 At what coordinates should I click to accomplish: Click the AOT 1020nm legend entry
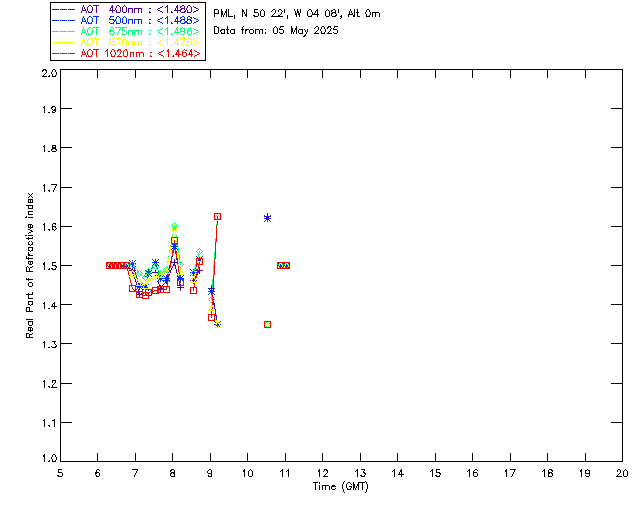(x=126, y=53)
